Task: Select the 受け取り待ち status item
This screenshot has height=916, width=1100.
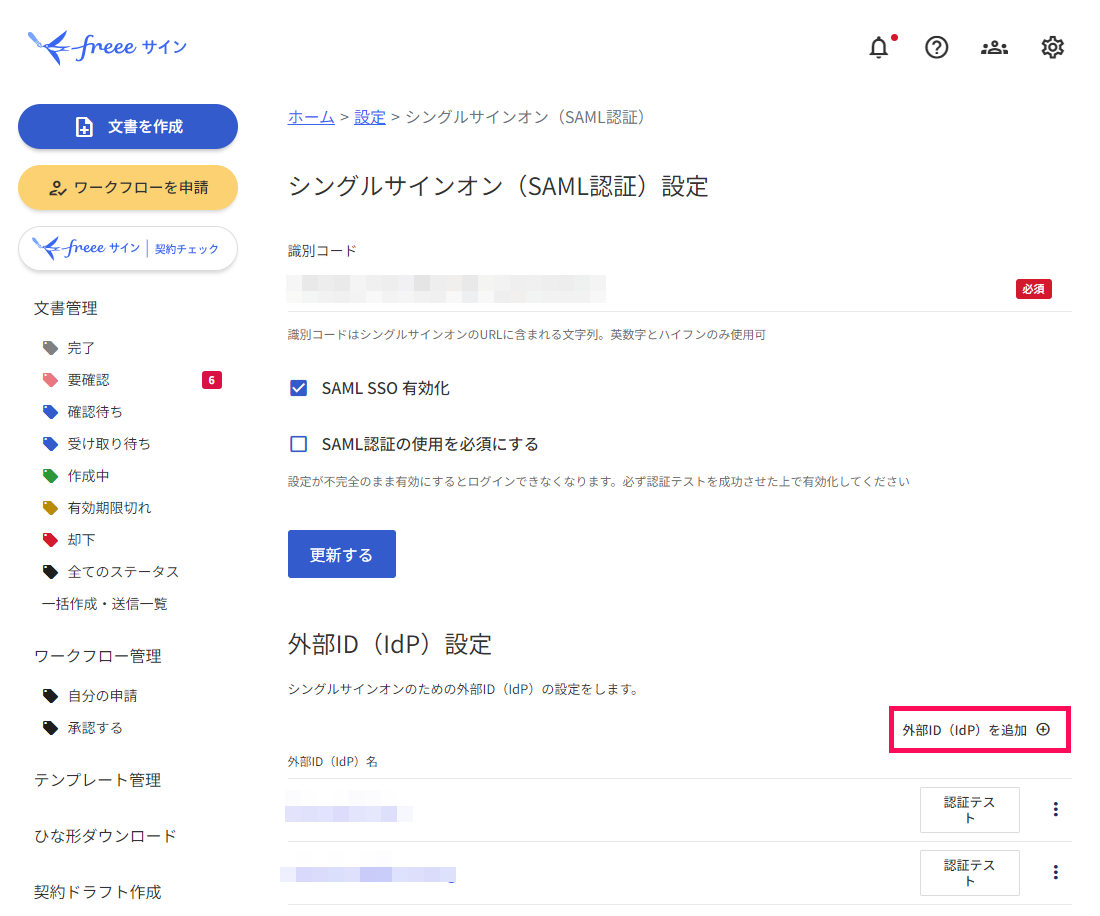Action: pos(96,444)
